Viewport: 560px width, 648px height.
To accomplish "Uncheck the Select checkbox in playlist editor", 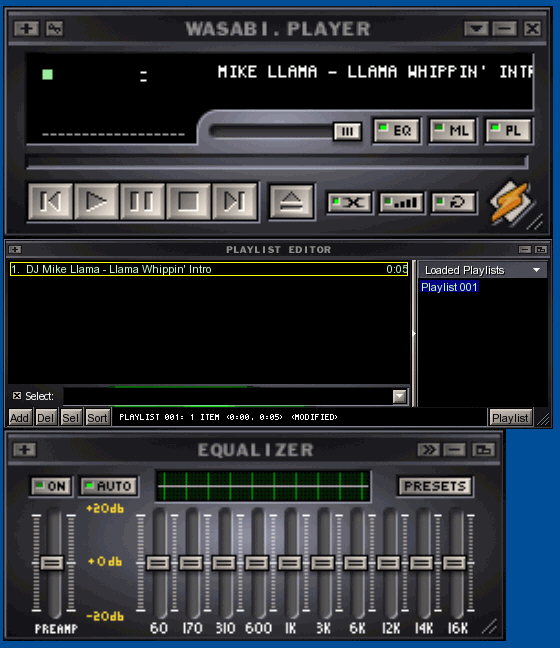I will [17, 395].
